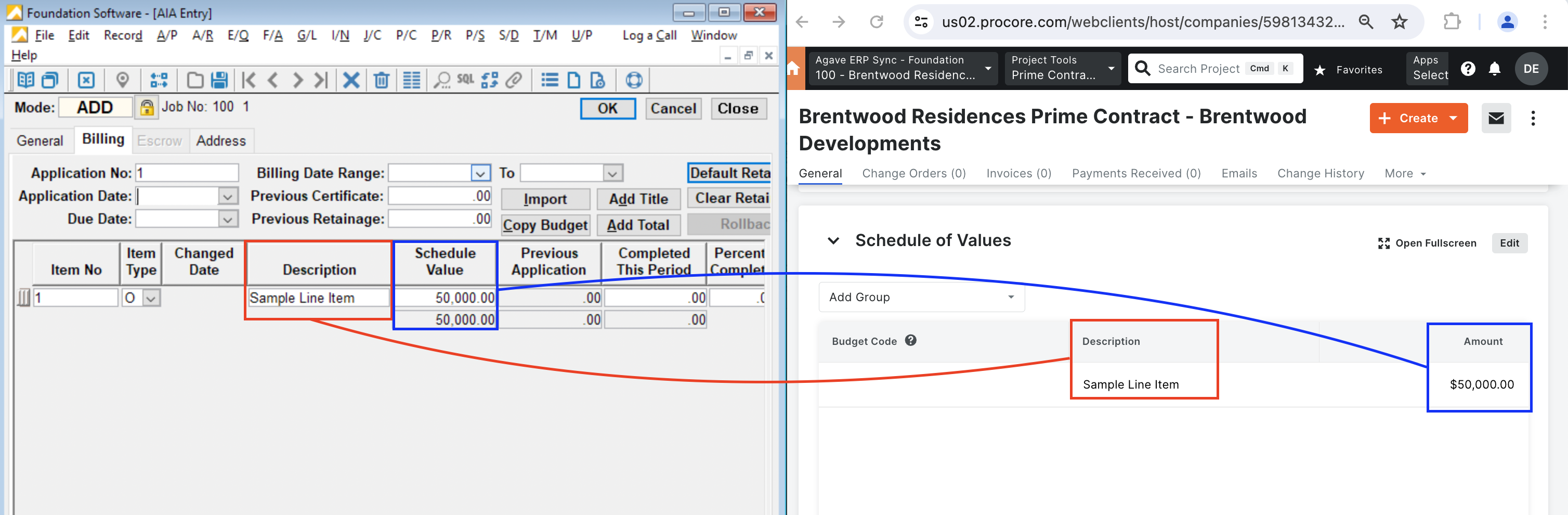The width and height of the screenshot is (1568, 515).
Task: Click the Add Total button
Action: pos(638,225)
